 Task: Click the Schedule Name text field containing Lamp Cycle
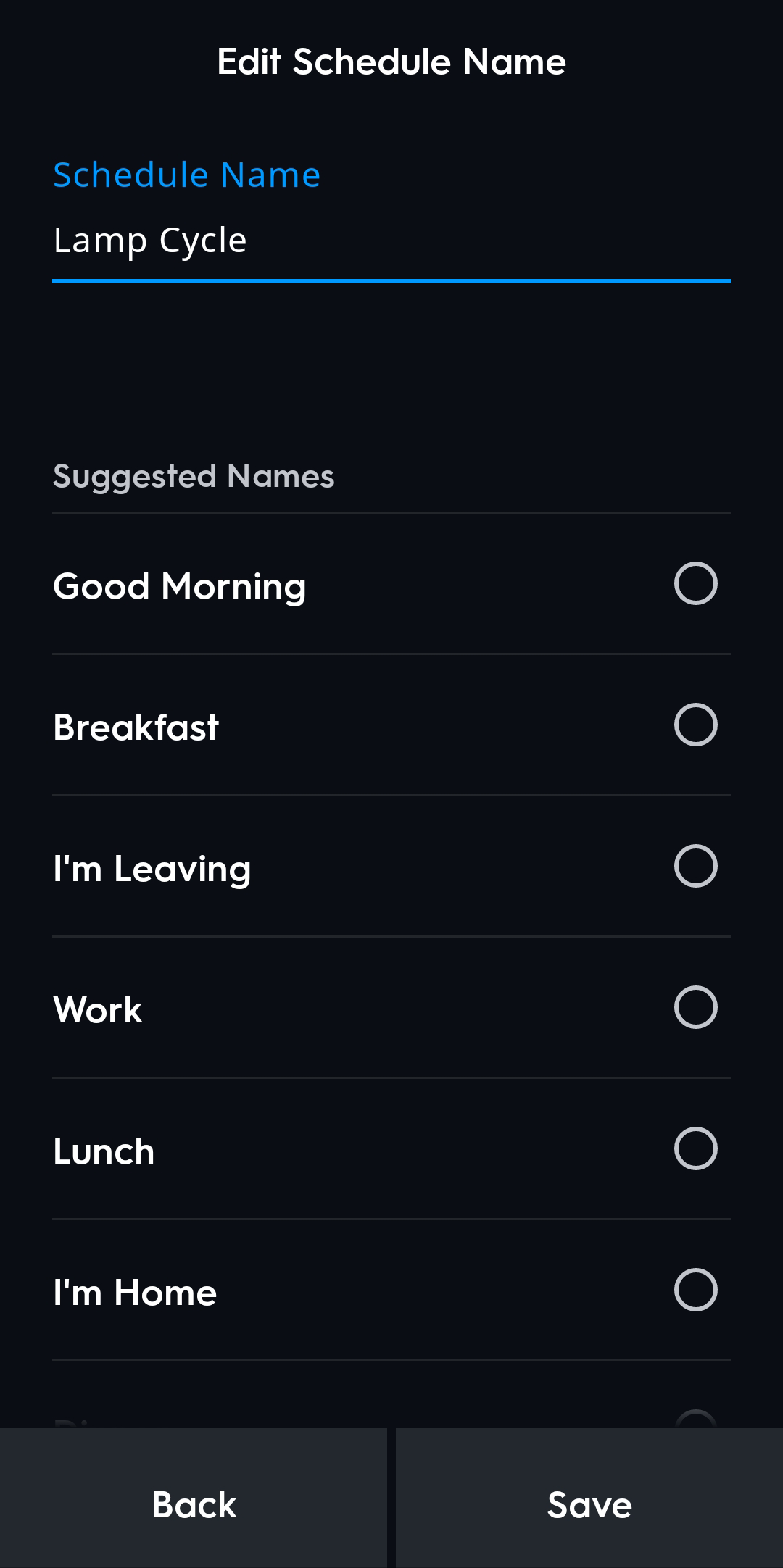coord(391,241)
